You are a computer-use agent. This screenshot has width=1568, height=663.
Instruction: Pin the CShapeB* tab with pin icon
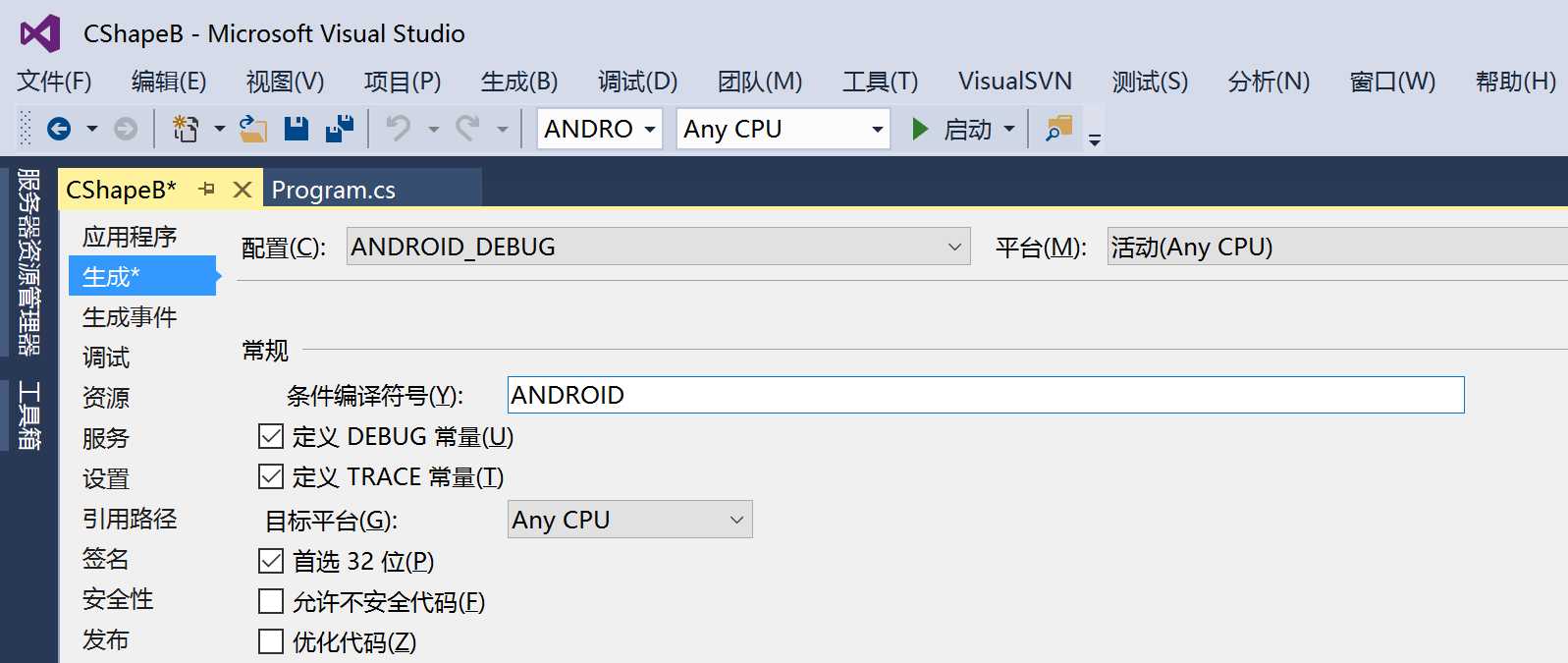(206, 189)
